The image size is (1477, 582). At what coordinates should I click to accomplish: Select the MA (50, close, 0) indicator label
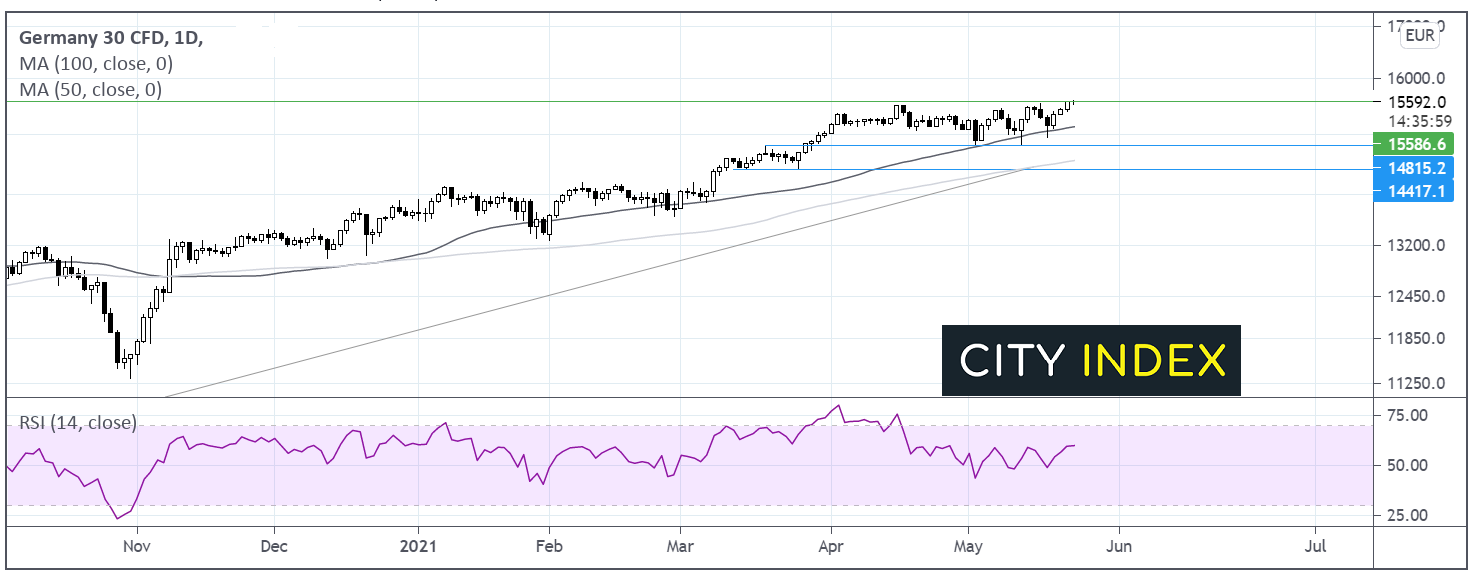90,90
